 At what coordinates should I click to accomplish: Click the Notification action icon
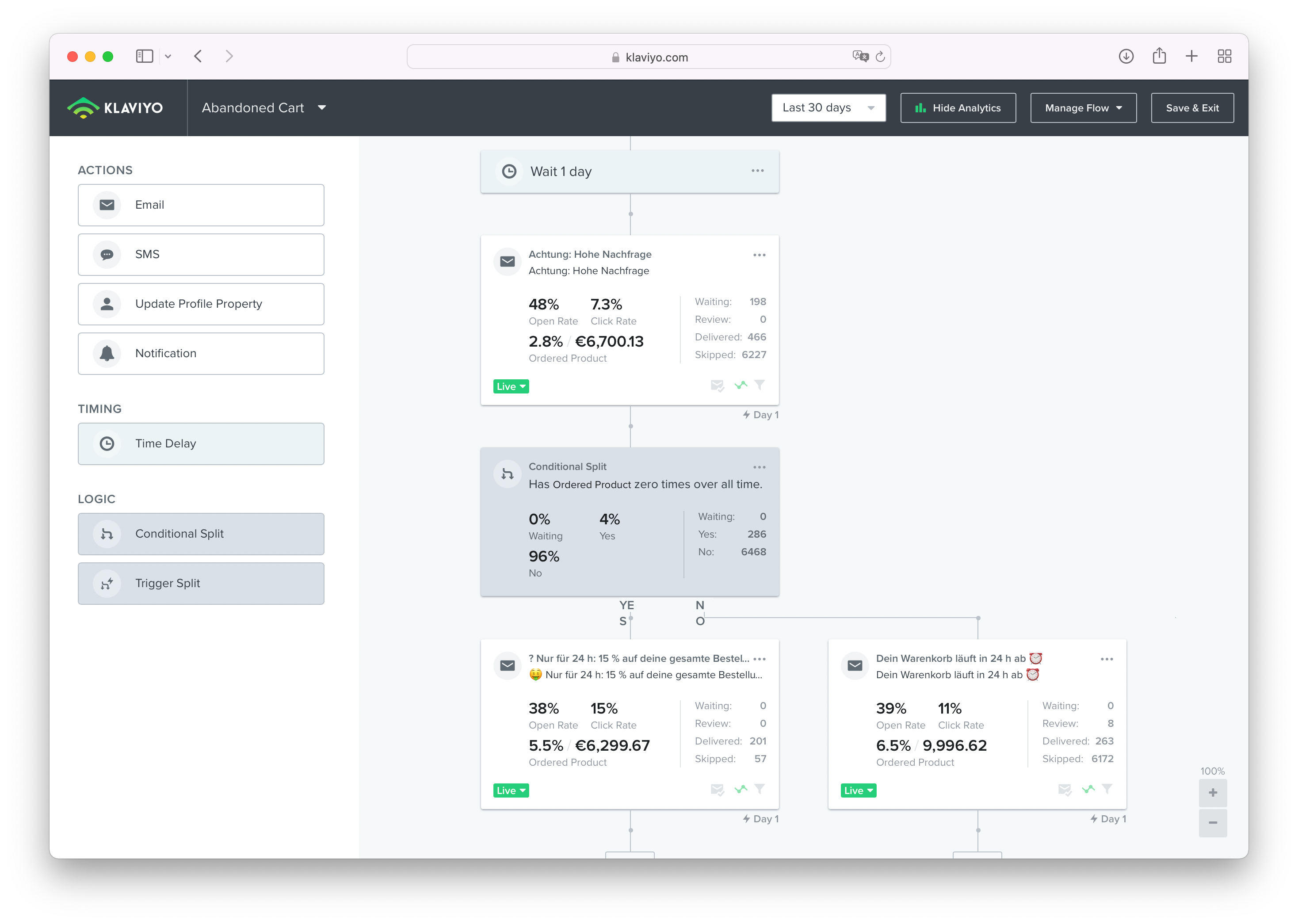click(x=108, y=353)
